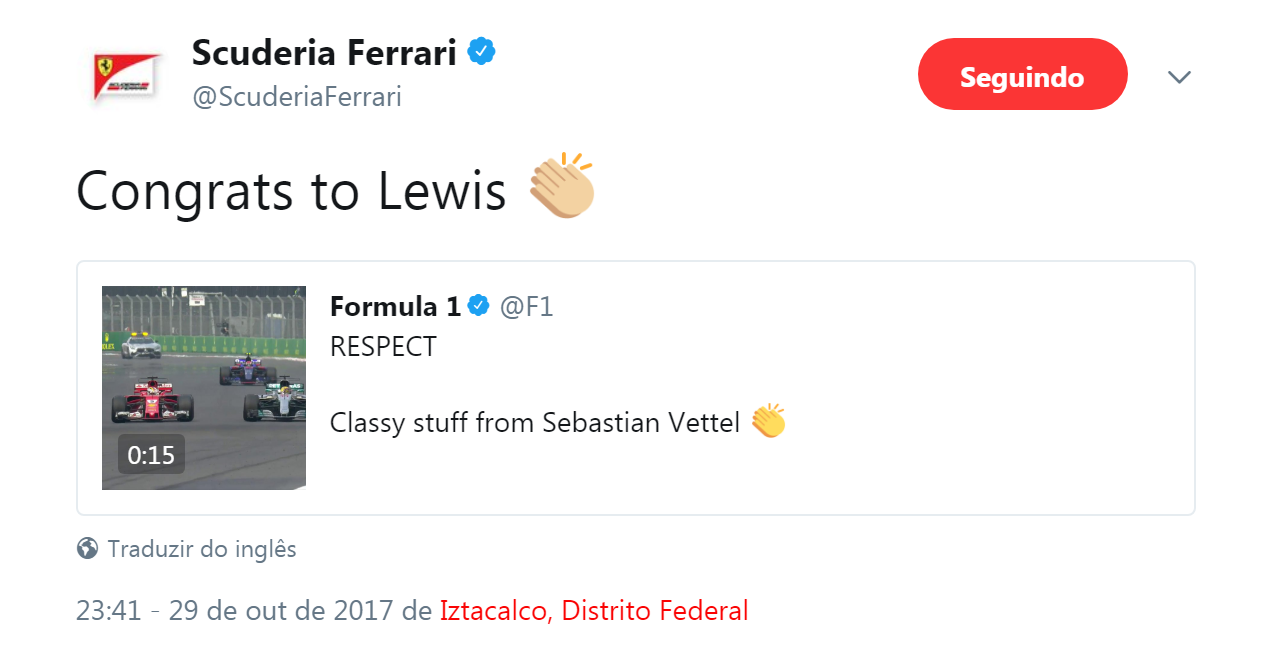
Task: Click the verified badge beside Formula 1
Action: click(479, 306)
